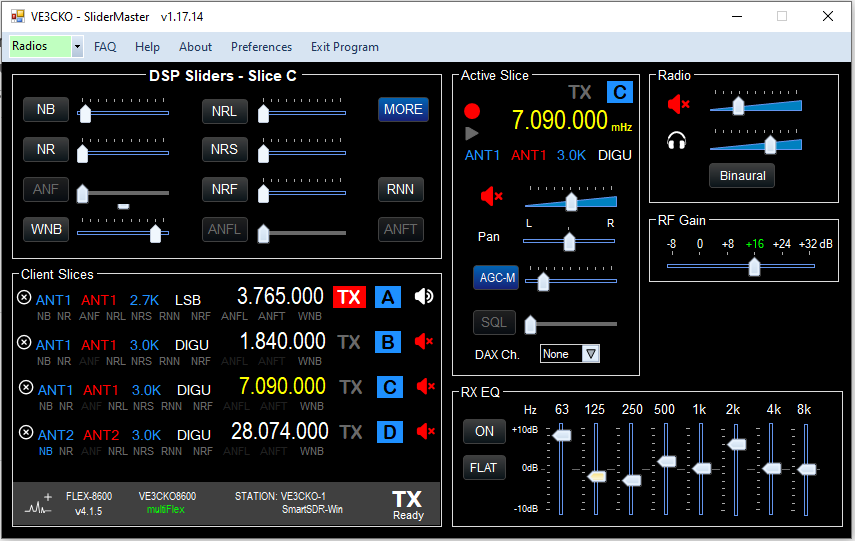
Task: Unmute slice D speaker icon
Action: click(425, 432)
